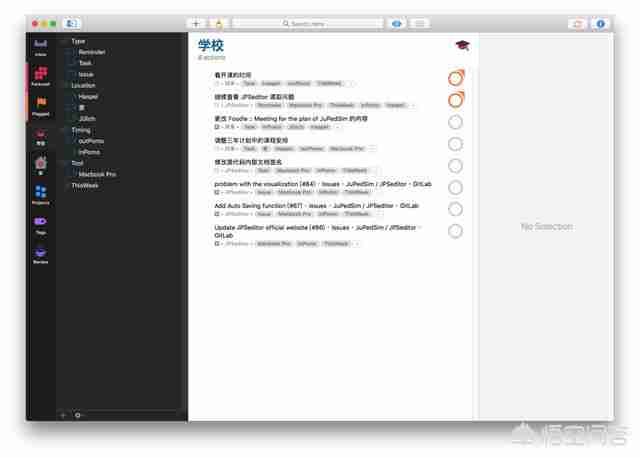Viewport: 640px width, 458px height.
Task: Click the Search field in the toolbar
Action: coord(307,24)
